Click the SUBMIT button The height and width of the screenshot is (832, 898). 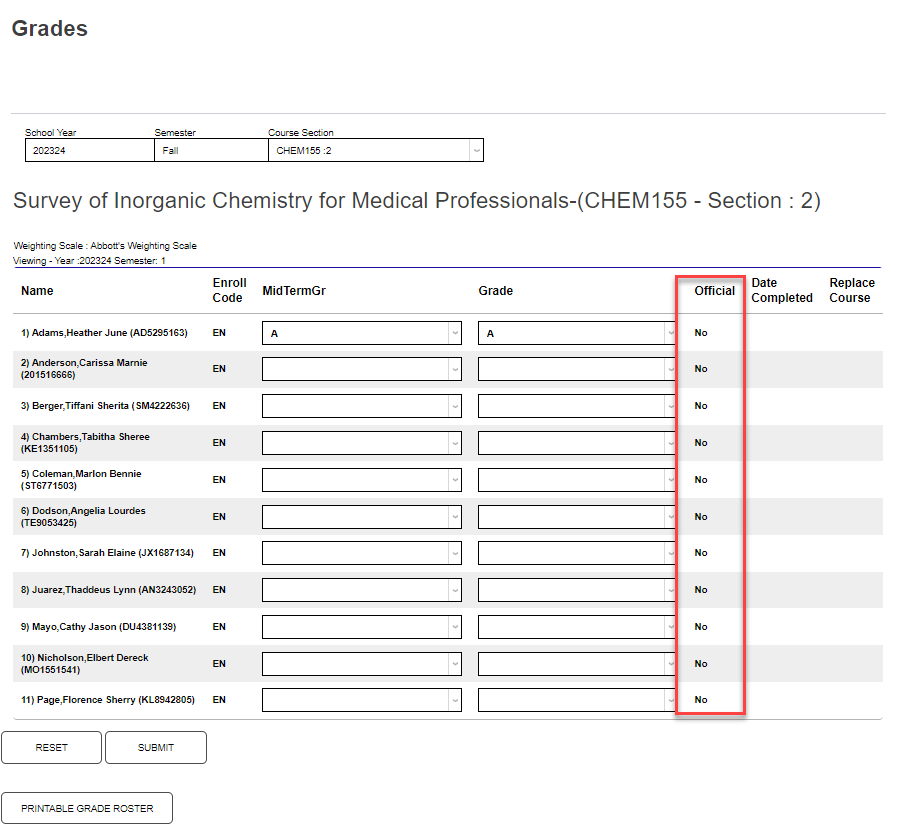155,747
